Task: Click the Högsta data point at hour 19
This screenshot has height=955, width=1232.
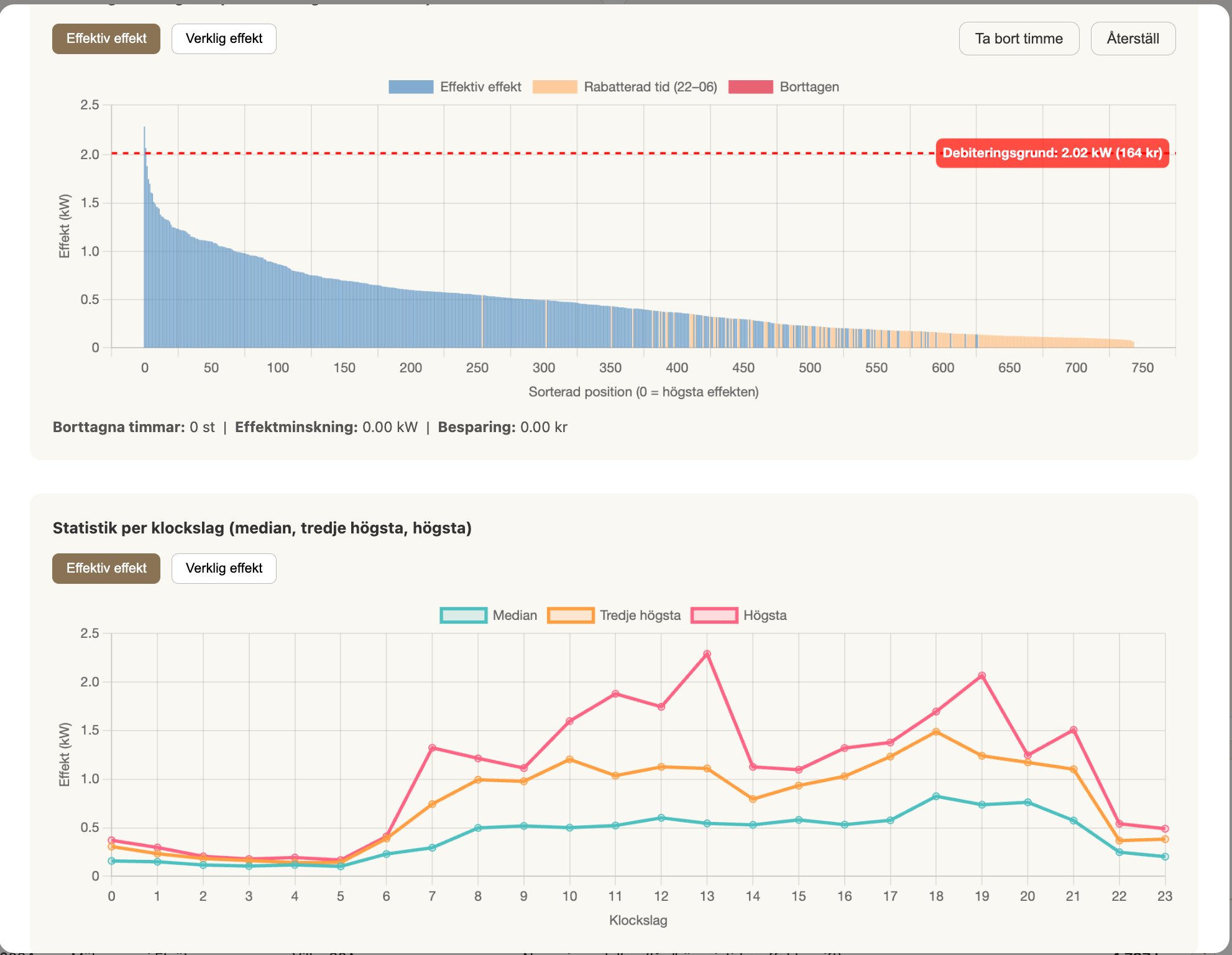Action: pyautogui.click(x=982, y=676)
